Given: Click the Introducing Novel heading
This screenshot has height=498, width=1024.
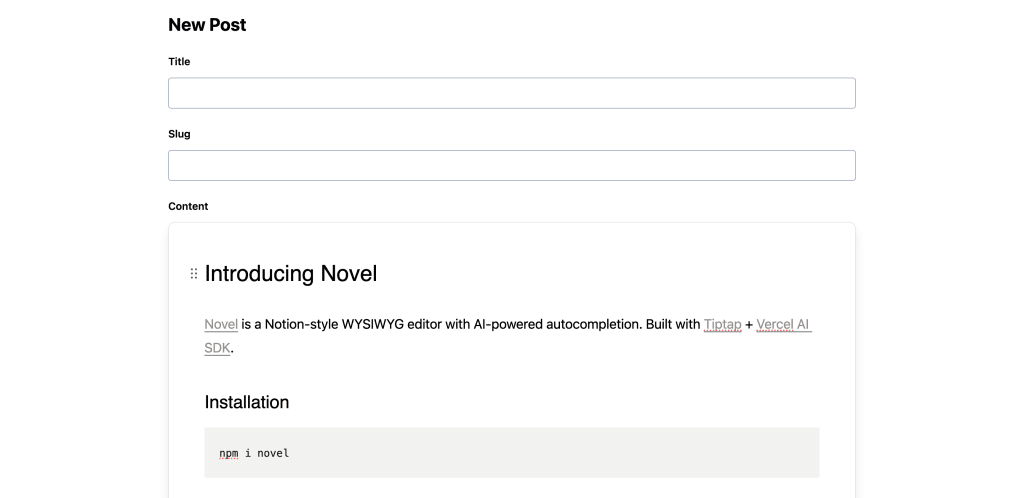Looking at the screenshot, I should [x=291, y=273].
